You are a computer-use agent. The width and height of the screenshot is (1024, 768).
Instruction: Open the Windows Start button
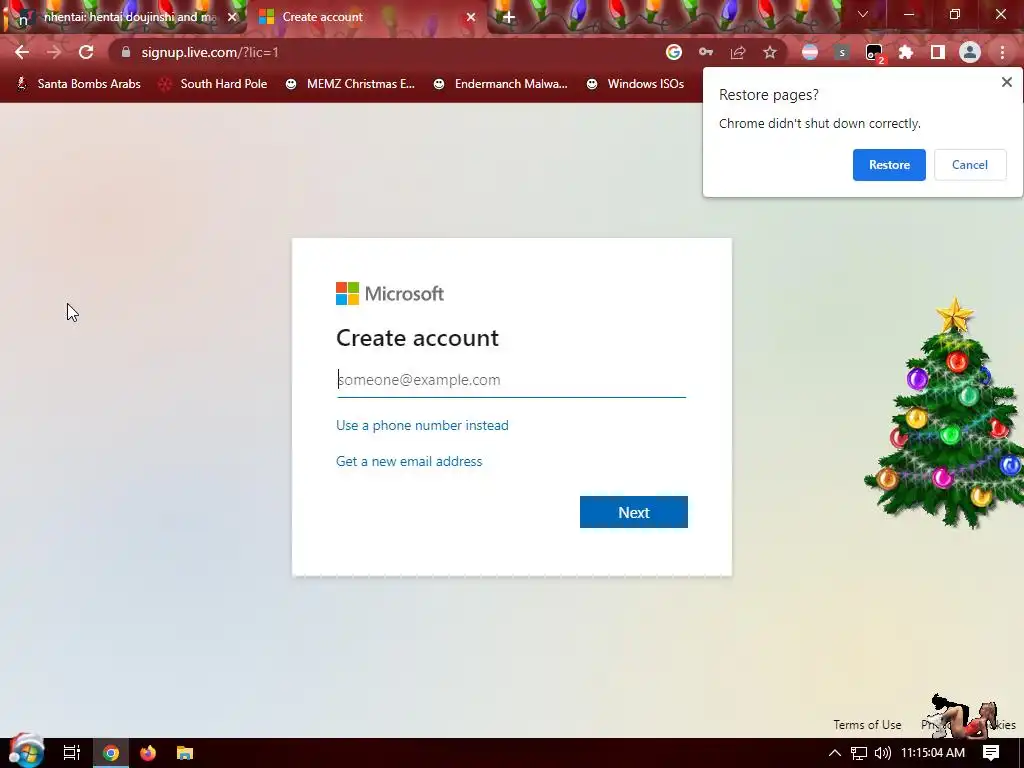point(26,751)
